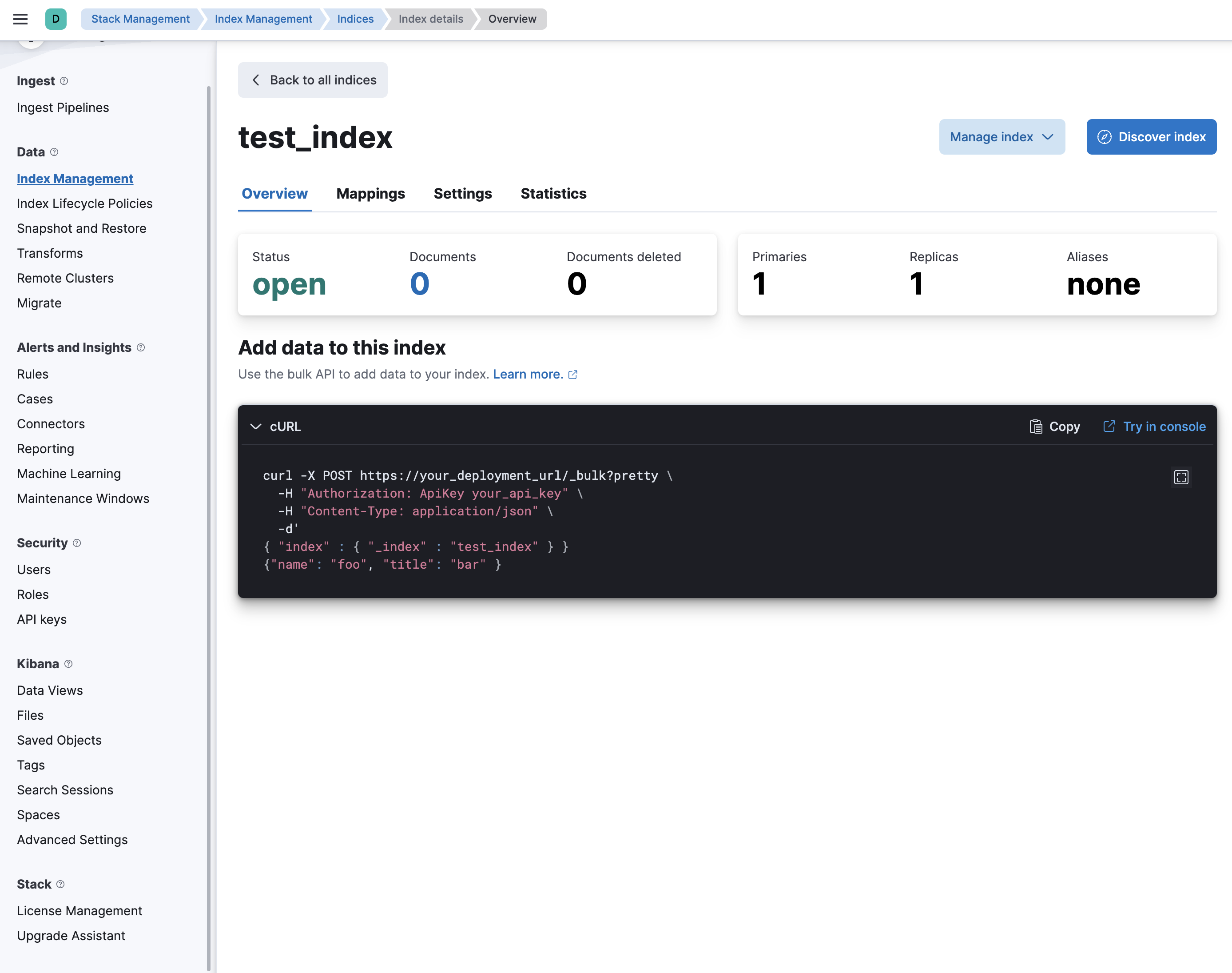Switch to the Statistics tab
The width and height of the screenshot is (1232, 973).
[x=553, y=193]
